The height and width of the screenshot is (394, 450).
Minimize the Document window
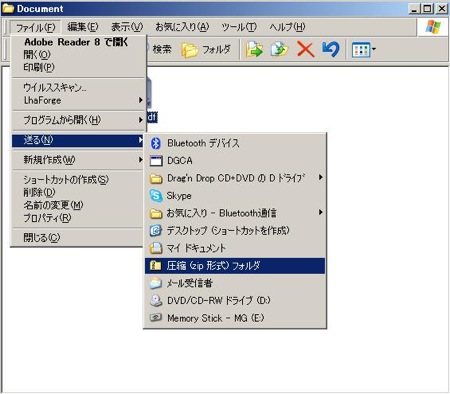click(x=414, y=8)
